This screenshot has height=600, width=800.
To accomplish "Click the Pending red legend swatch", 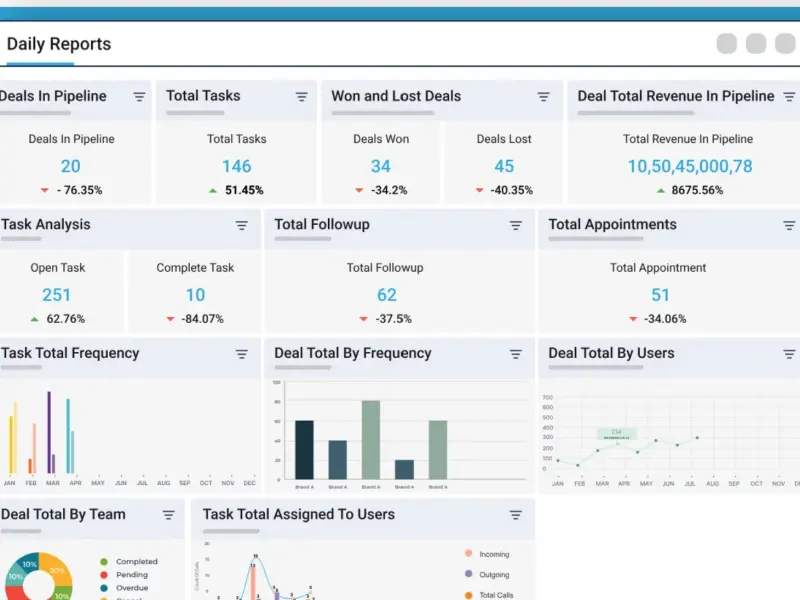I will pos(104,574).
